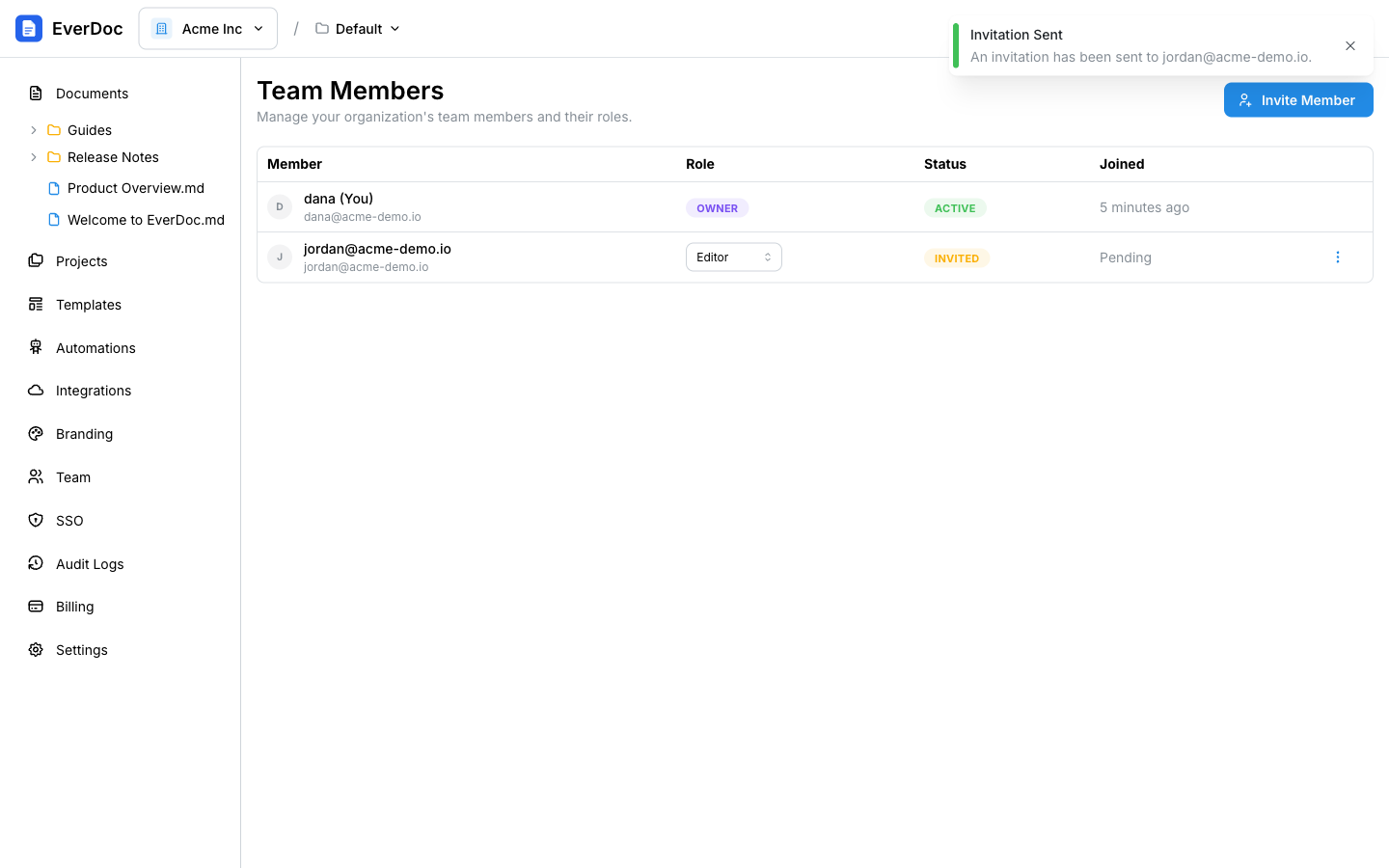The image size is (1389, 868).
Task: Click the Projects icon
Action: click(x=36, y=261)
